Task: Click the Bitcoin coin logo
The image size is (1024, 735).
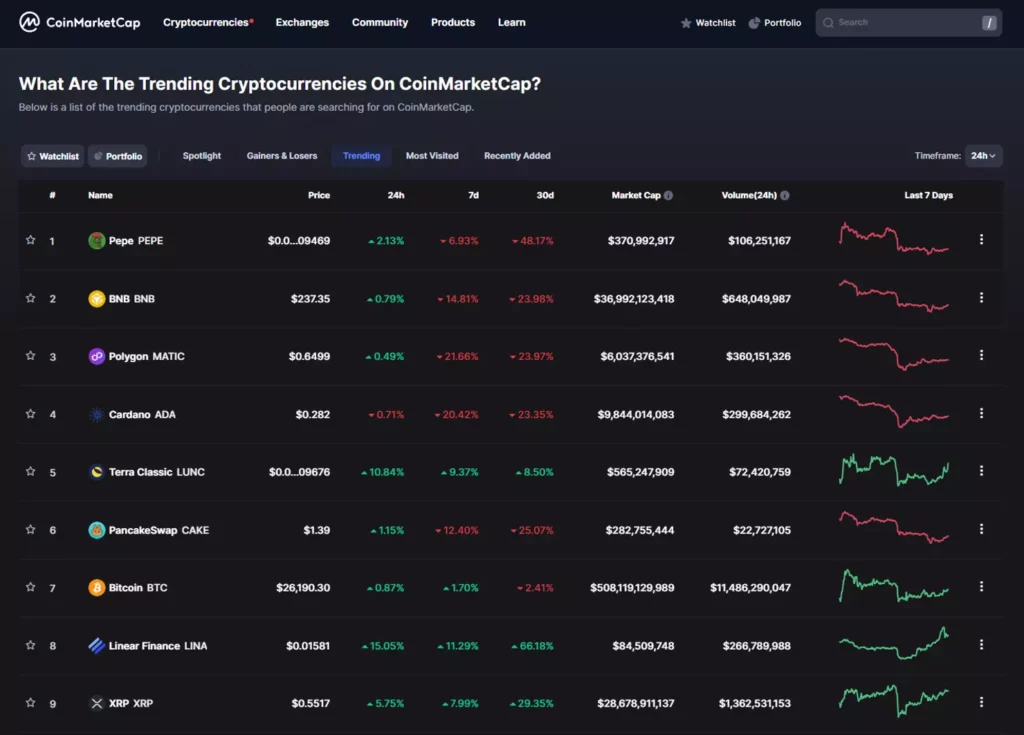Action: tap(97, 588)
